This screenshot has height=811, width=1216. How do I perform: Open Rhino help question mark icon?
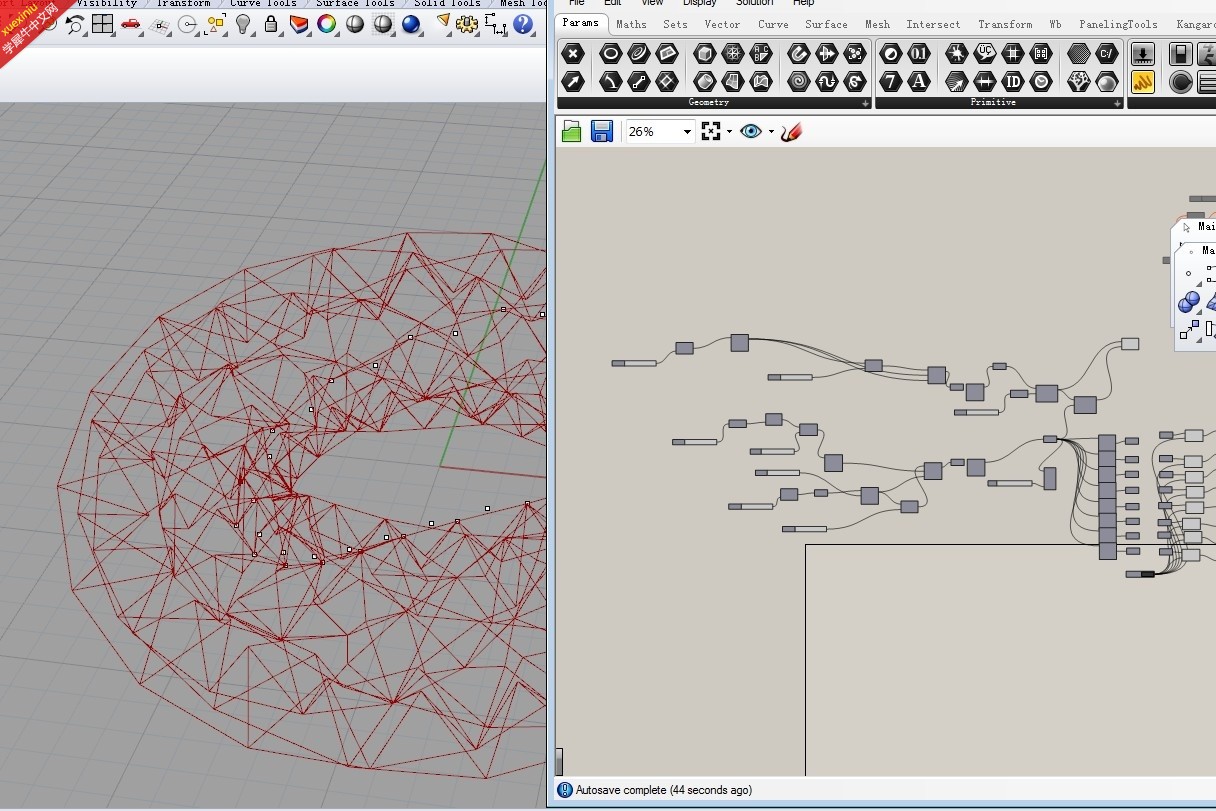pos(523,24)
